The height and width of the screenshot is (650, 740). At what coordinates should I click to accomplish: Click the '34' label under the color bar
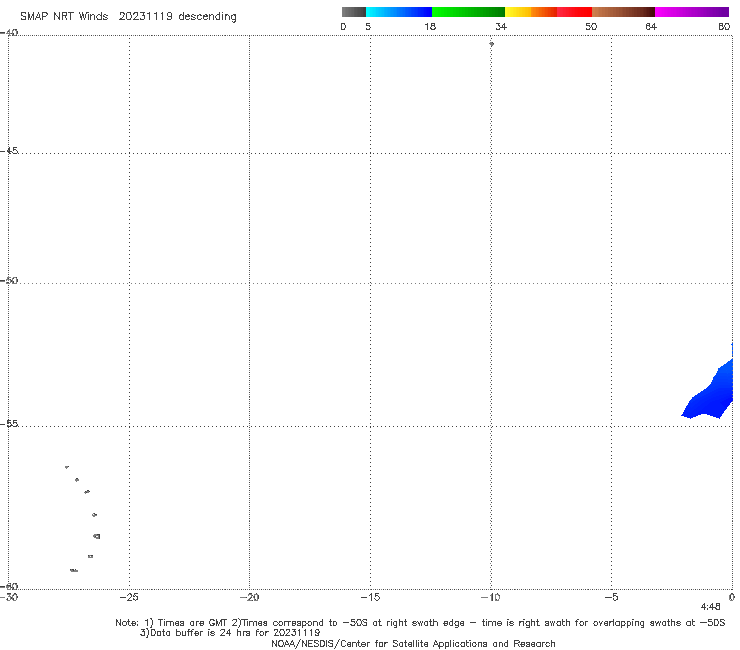[501, 26]
